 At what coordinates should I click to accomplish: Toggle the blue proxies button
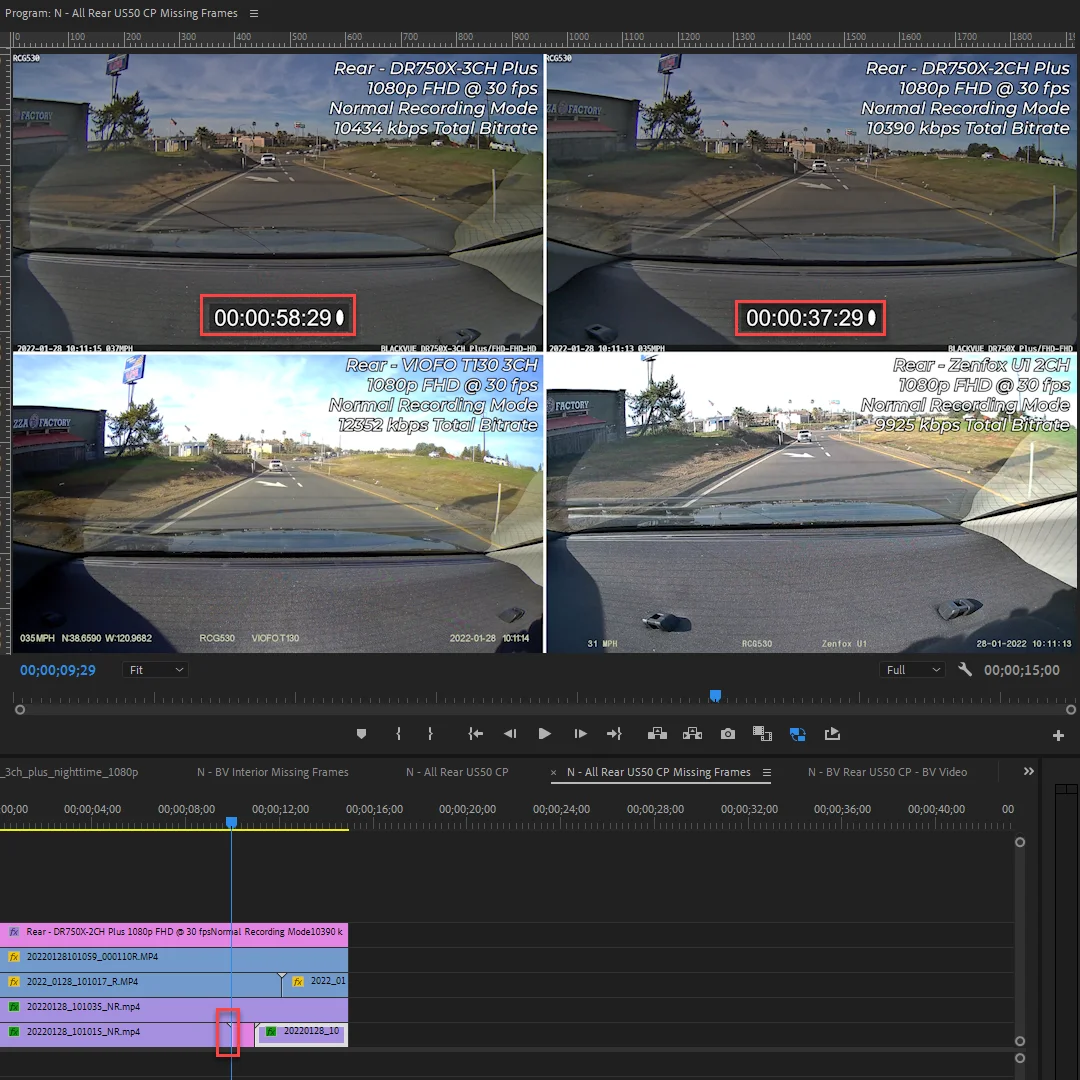798,734
